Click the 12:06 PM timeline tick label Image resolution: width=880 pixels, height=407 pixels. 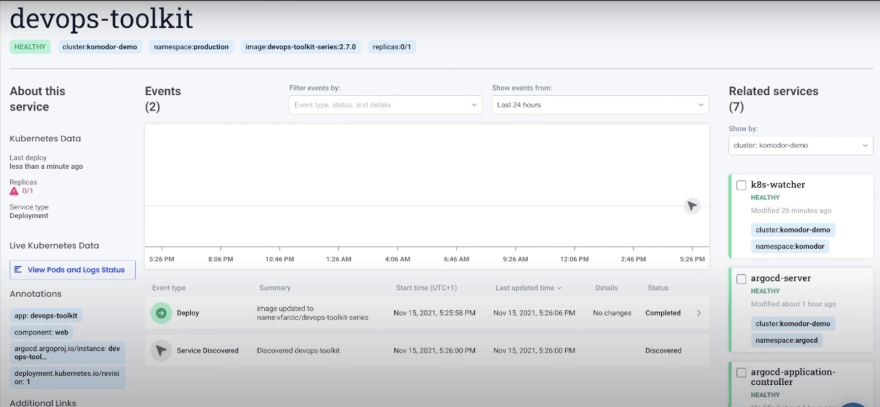pos(574,259)
